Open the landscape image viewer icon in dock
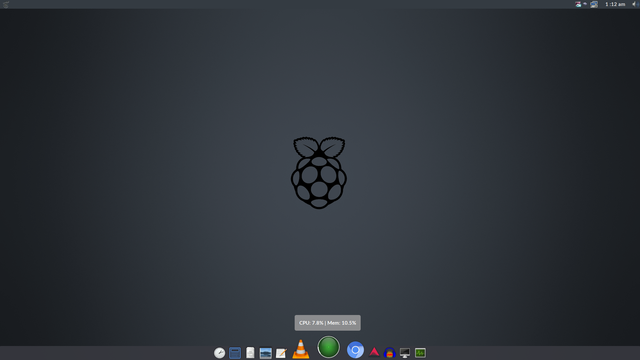Screen dimensions: 640x360 pyautogui.click(x=266, y=353)
